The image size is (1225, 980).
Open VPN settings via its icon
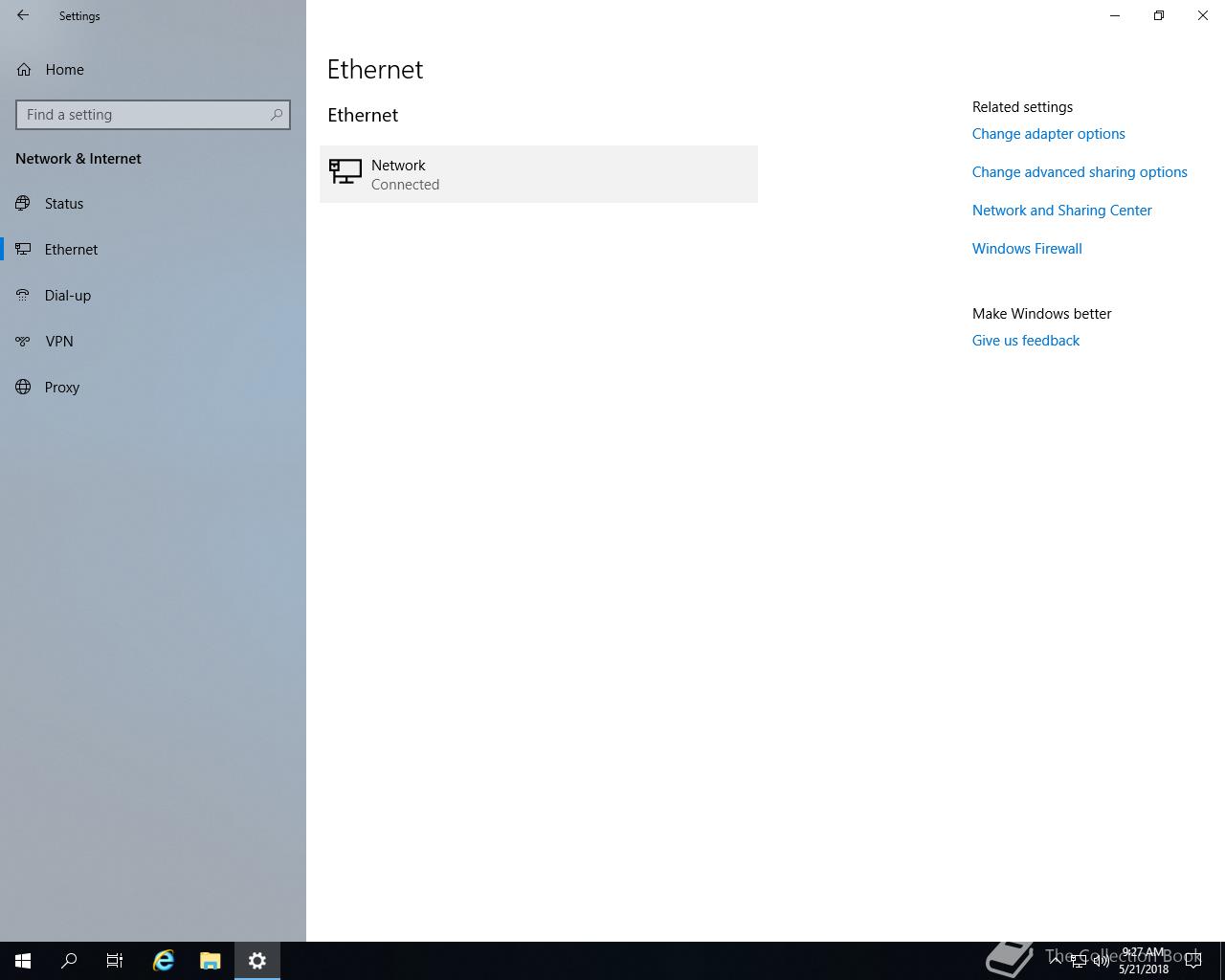pos(23,342)
